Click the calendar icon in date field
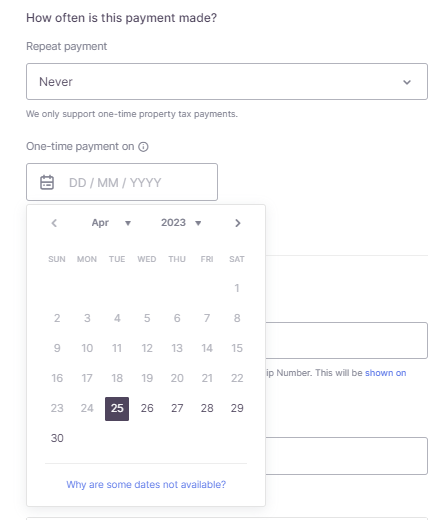The height and width of the screenshot is (520, 442). 47,182
